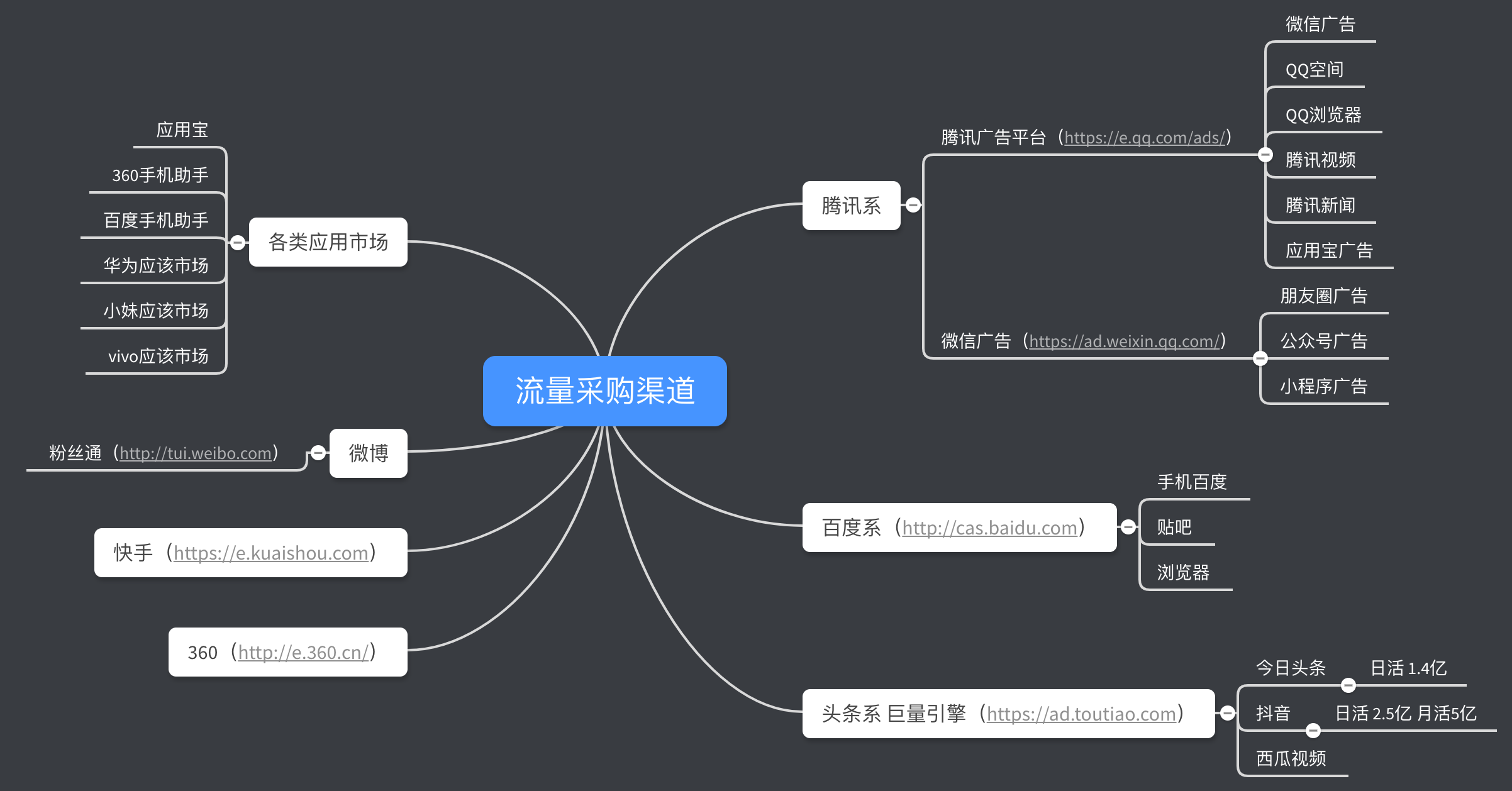Open the http://e.360.cn/ link

[304, 652]
